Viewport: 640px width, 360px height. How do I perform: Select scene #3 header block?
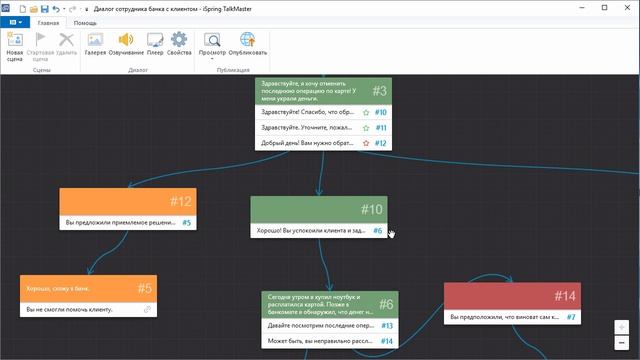323,91
